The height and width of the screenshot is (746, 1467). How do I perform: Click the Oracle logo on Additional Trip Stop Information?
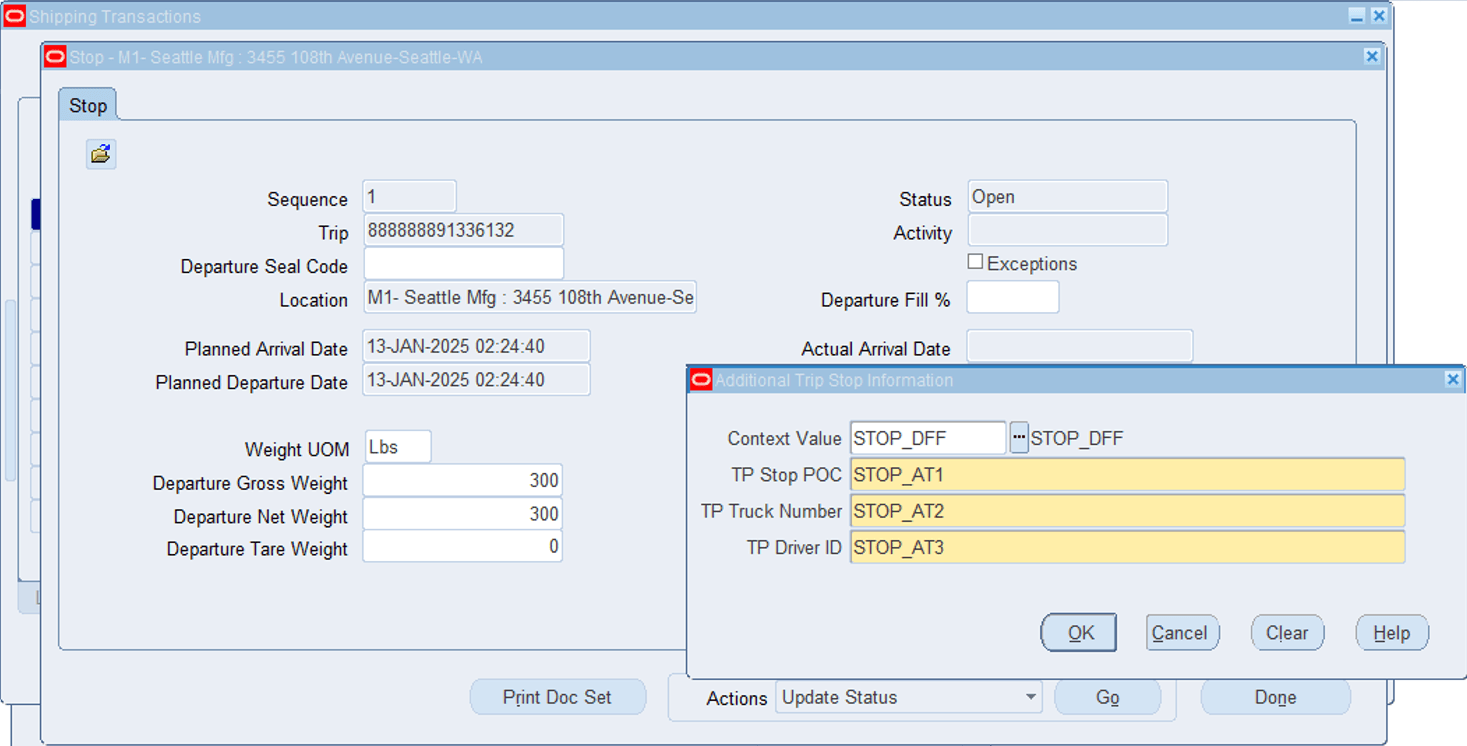click(x=700, y=380)
